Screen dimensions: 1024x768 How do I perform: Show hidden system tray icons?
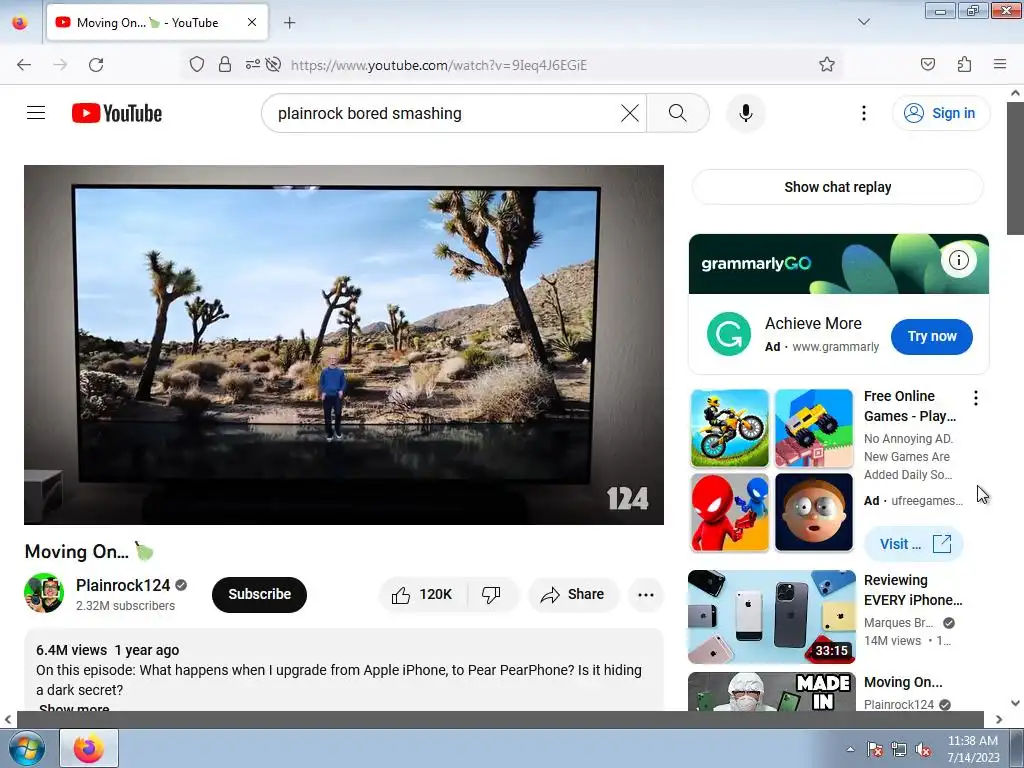[850, 749]
